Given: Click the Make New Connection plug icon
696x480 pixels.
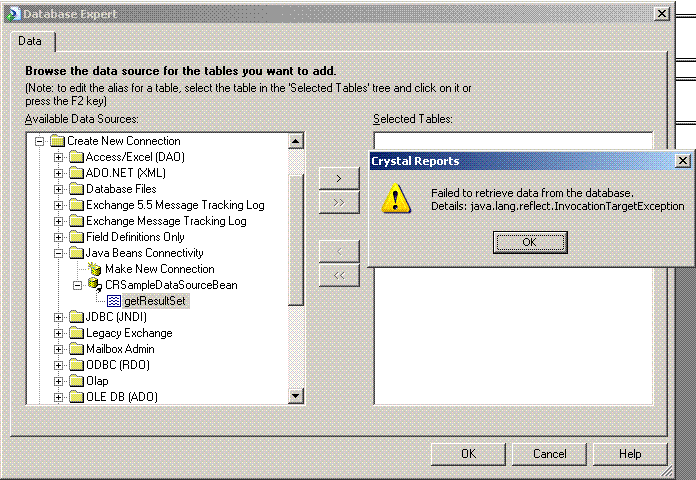Looking at the screenshot, I should 95,269.
